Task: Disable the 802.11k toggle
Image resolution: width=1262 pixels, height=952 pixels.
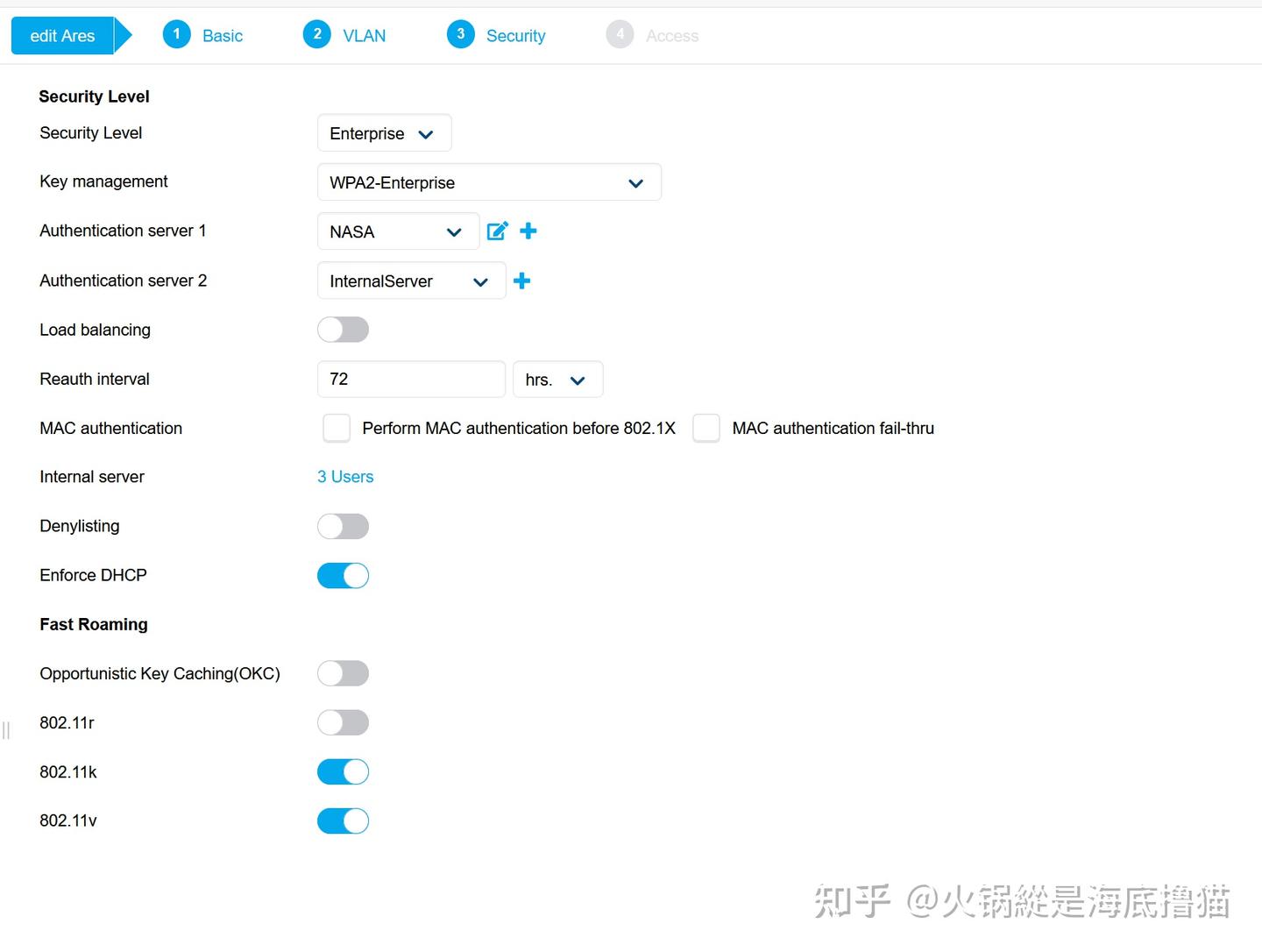Action: 343,771
